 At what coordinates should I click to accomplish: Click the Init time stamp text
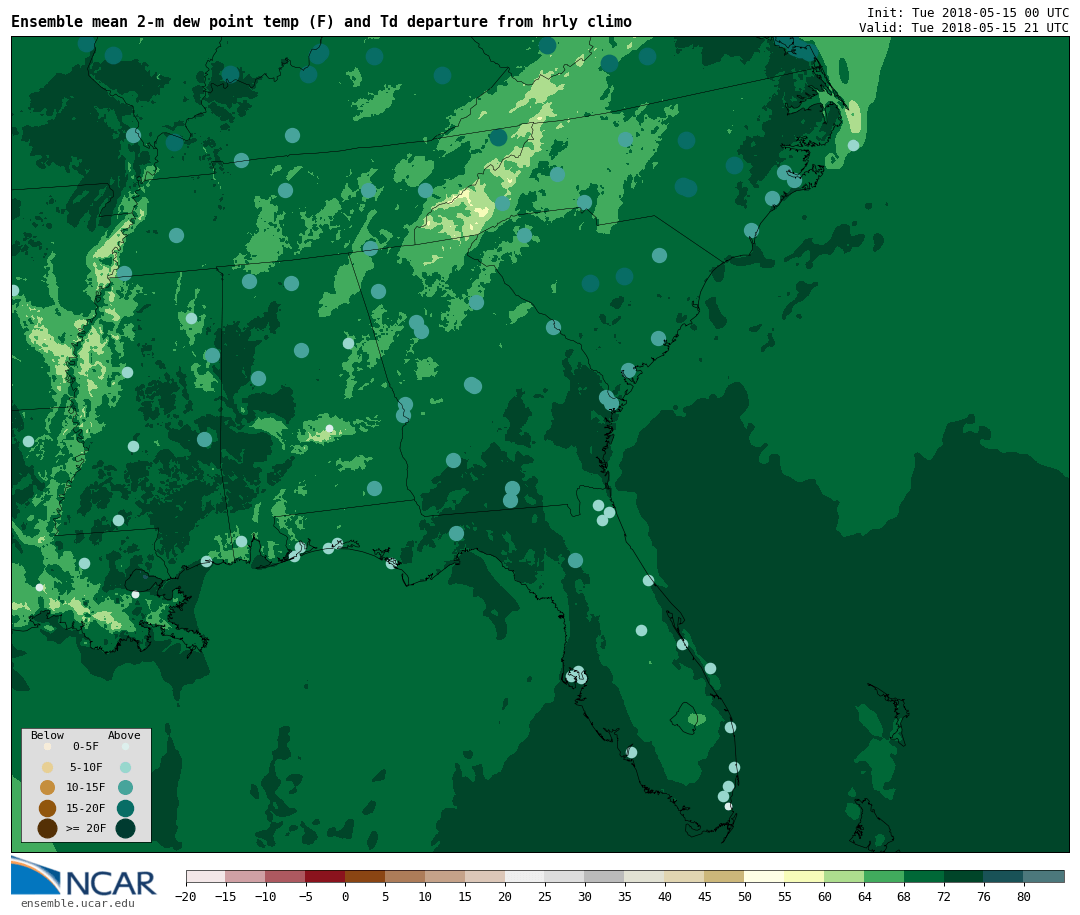pos(967,13)
